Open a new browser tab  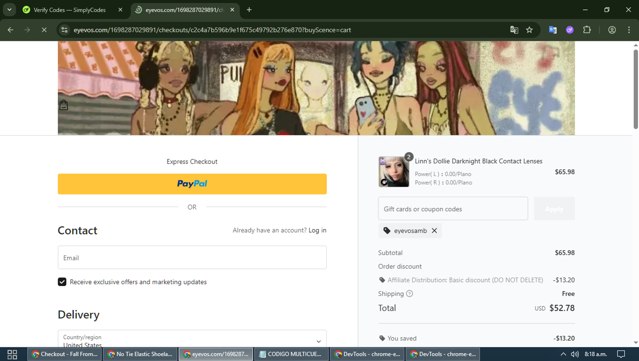point(249,10)
